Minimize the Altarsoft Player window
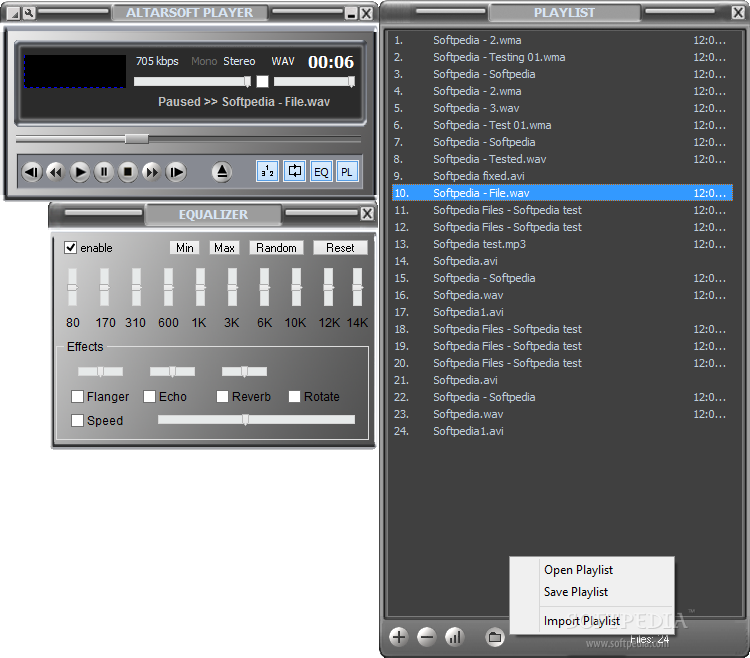Screen dimensions: 750x658 click(352, 14)
